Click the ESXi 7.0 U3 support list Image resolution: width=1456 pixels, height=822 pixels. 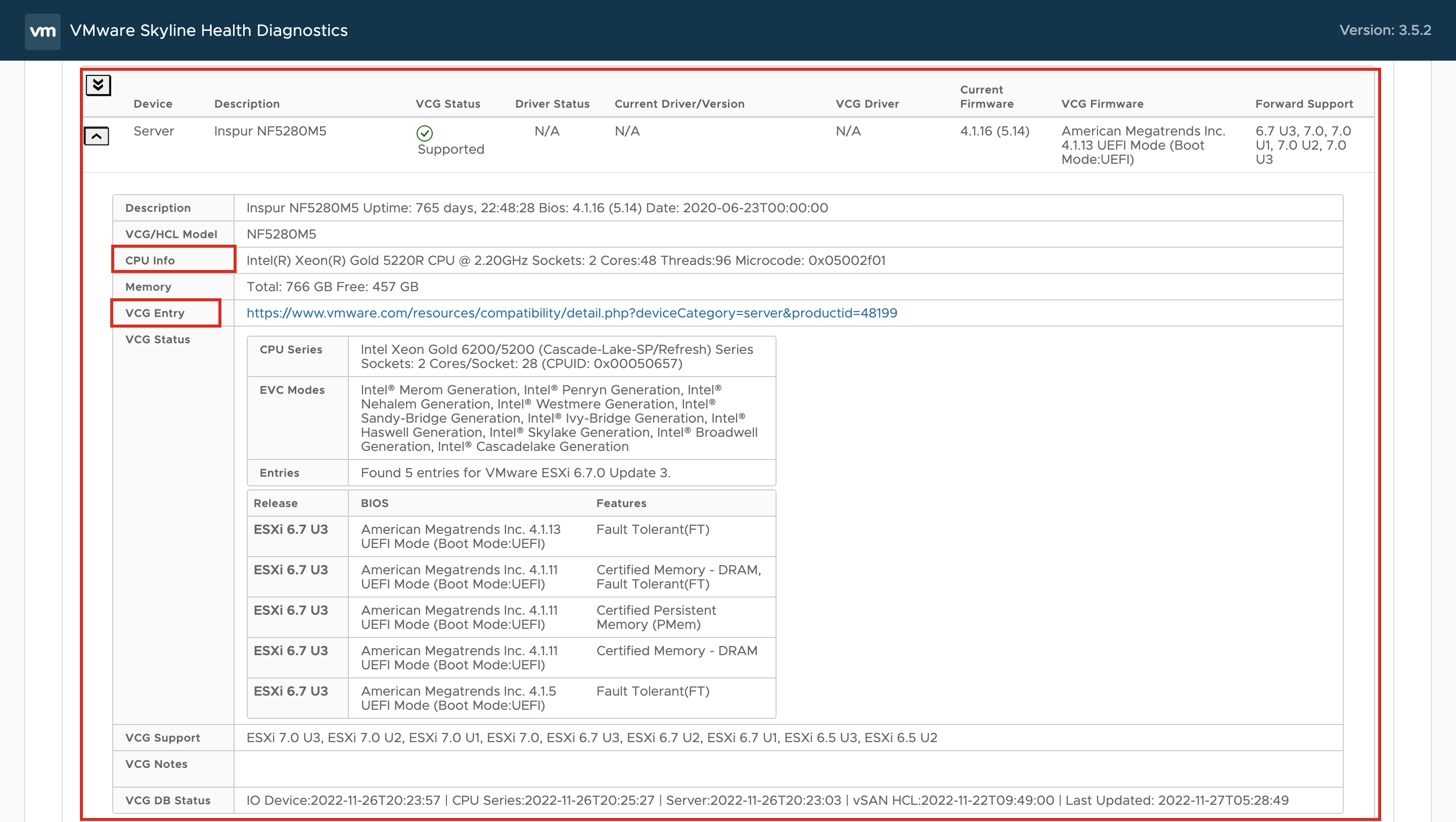(x=591, y=738)
